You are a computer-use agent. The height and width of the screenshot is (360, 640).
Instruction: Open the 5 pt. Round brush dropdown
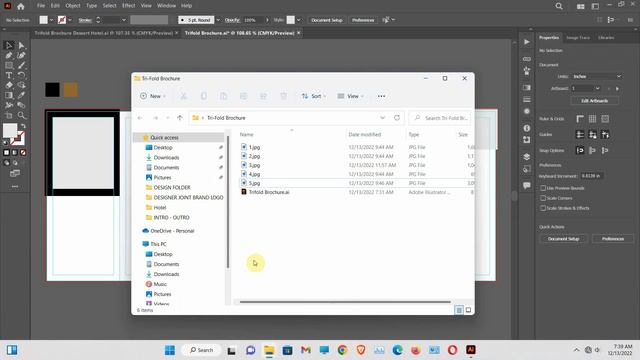[x=218, y=20]
